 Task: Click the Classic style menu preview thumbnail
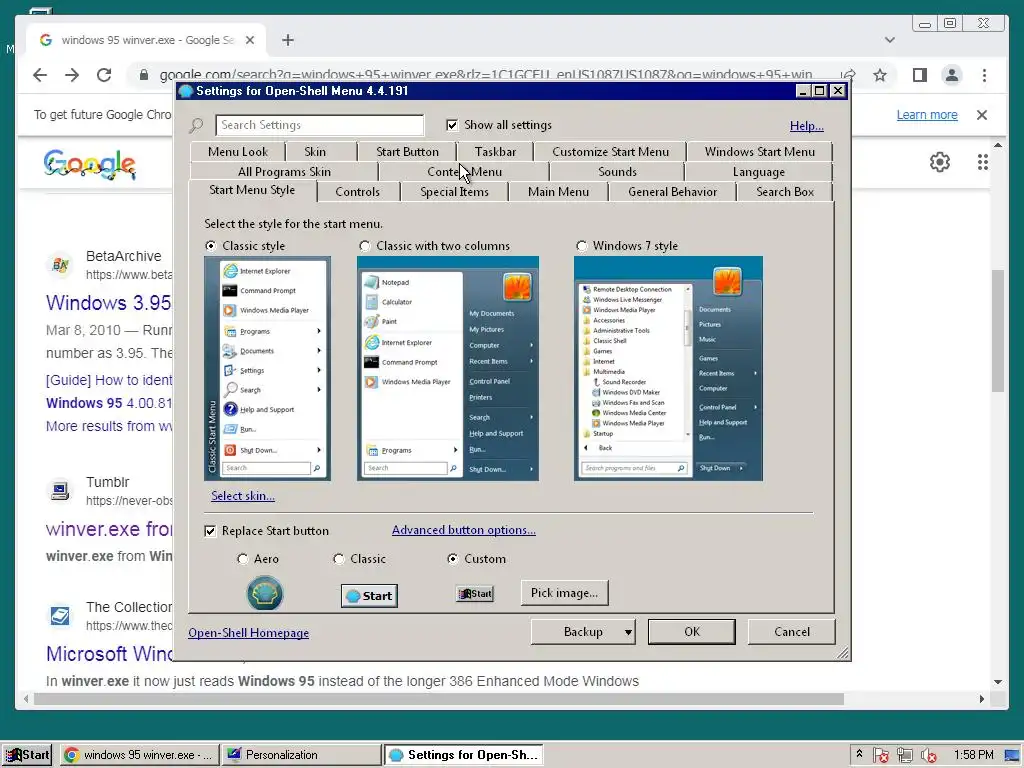coord(268,368)
